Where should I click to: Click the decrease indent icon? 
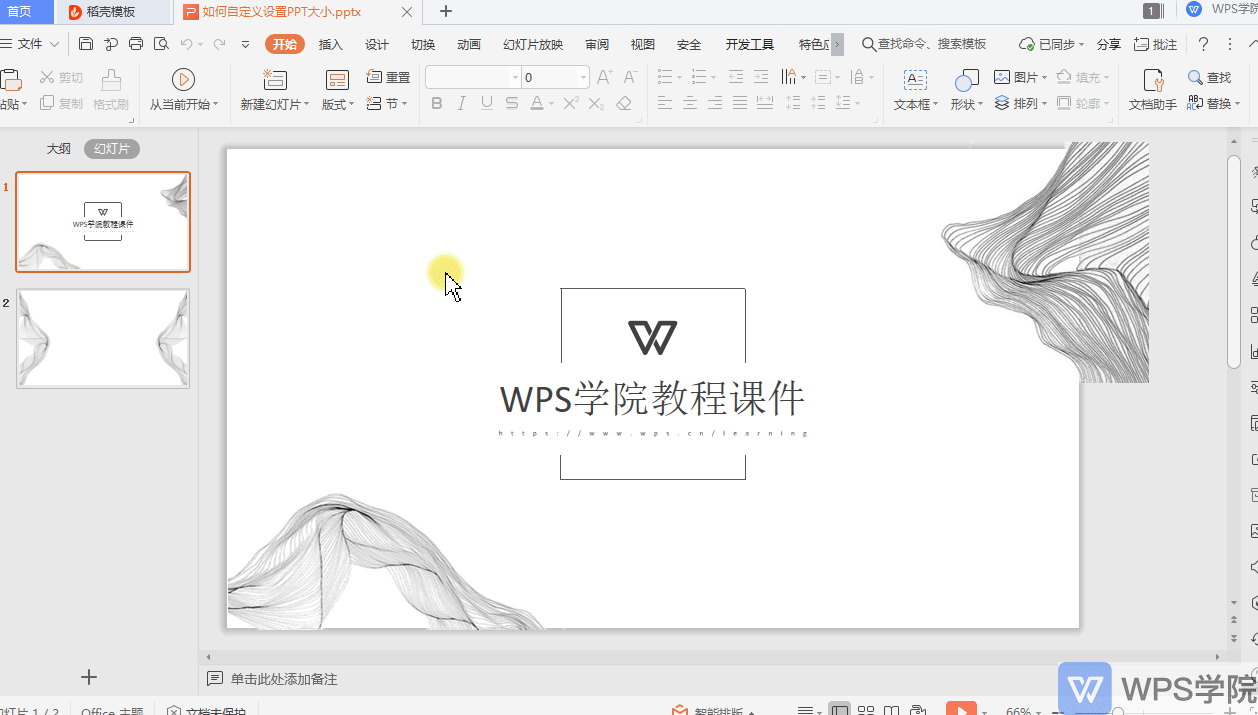click(x=736, y=77)
